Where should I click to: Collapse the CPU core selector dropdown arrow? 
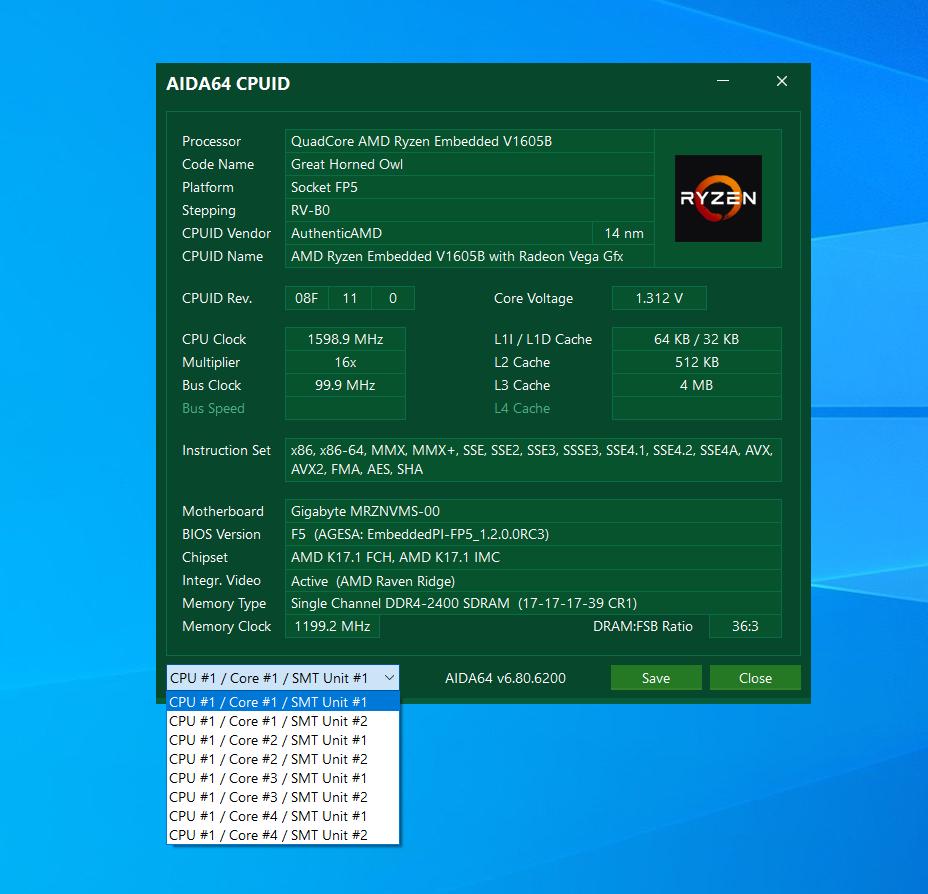pyautogui.click(x=389, y=678)
